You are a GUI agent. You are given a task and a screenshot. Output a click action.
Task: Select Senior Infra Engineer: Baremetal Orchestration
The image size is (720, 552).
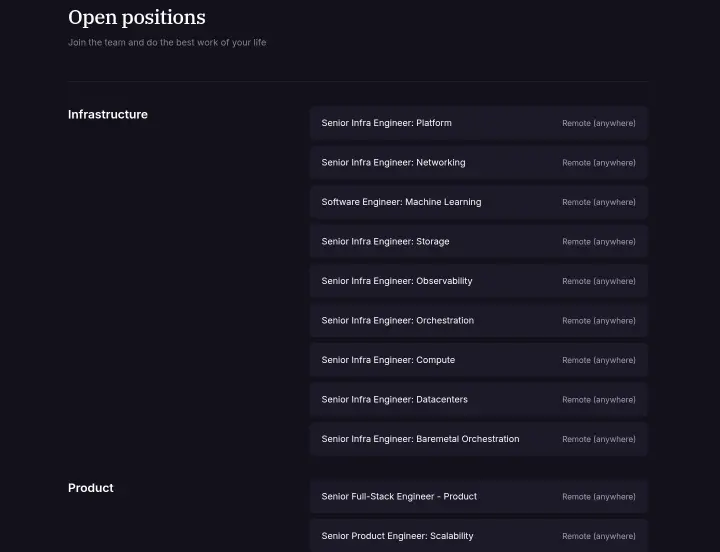(478, 439)
